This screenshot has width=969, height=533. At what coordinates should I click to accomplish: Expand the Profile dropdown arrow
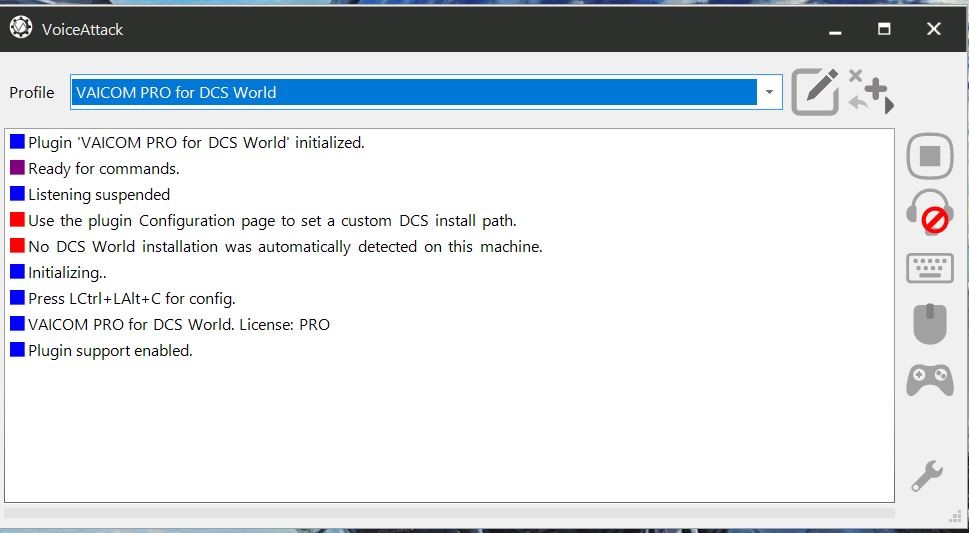tap(769, 92)
